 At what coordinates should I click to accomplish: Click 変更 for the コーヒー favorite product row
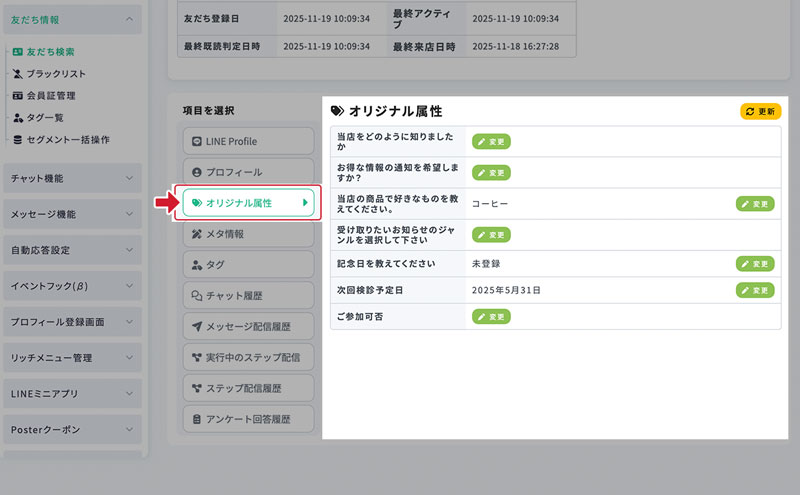(x=755, y=203)
